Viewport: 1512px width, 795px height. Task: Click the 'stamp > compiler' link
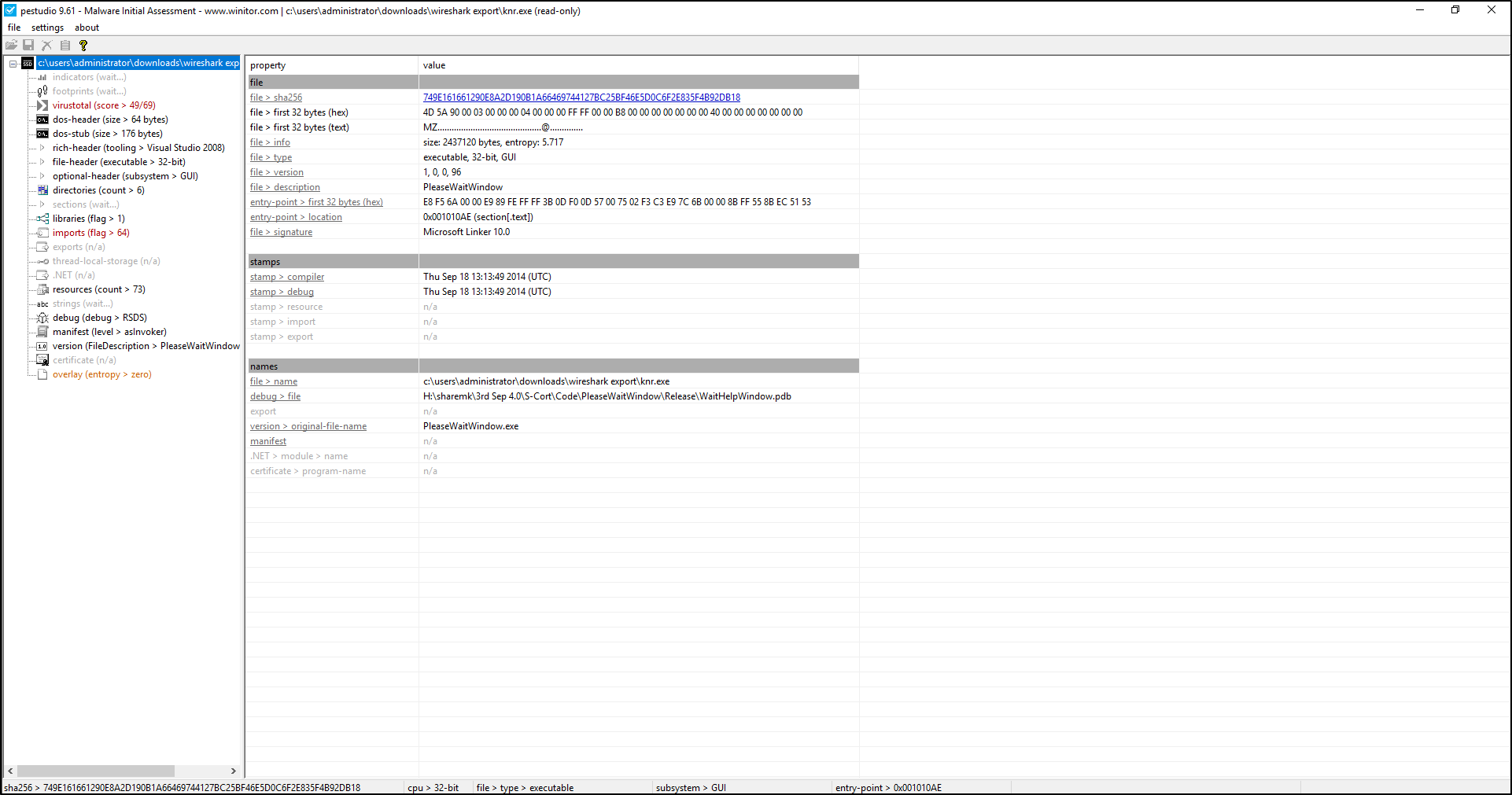click(x=287, y=277)
